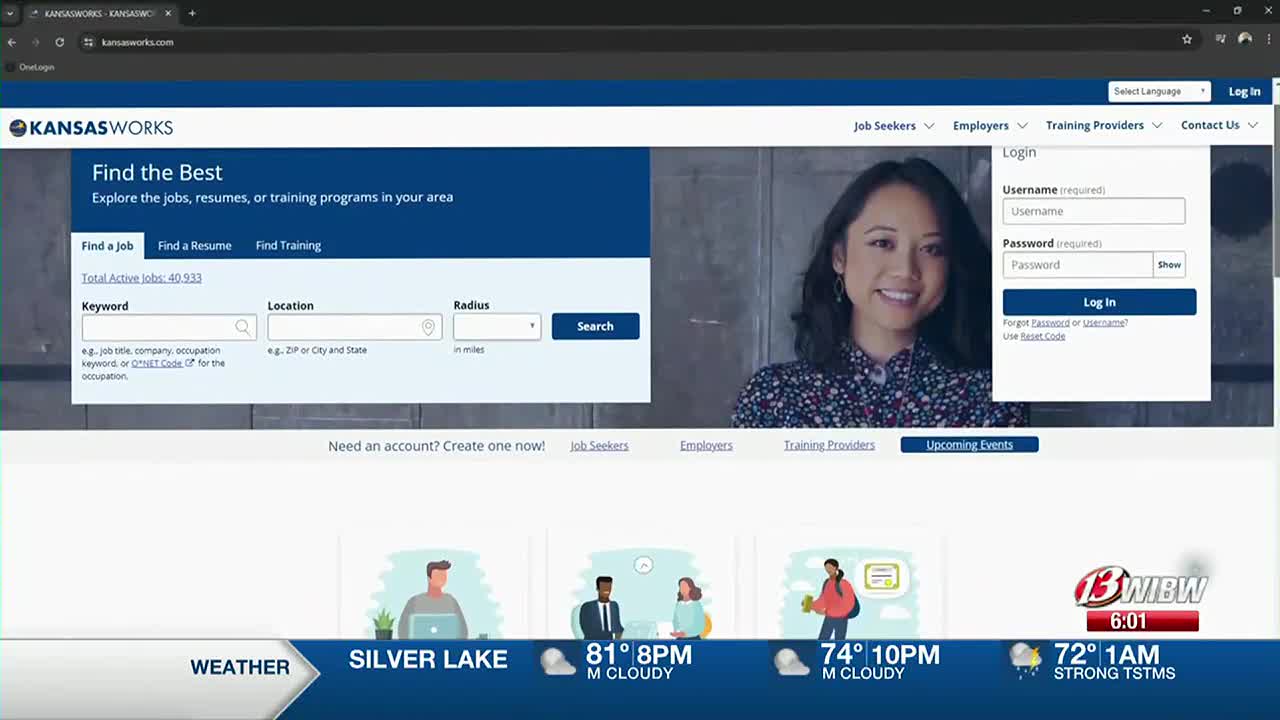Click the KansasWorks logo
Viewport: 1280px width, 720px height.
pos(91,128)
